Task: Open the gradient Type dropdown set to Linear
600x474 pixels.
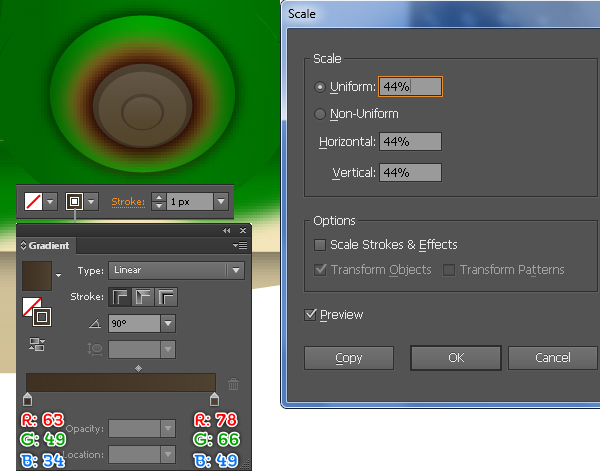Action: [176, 270]
